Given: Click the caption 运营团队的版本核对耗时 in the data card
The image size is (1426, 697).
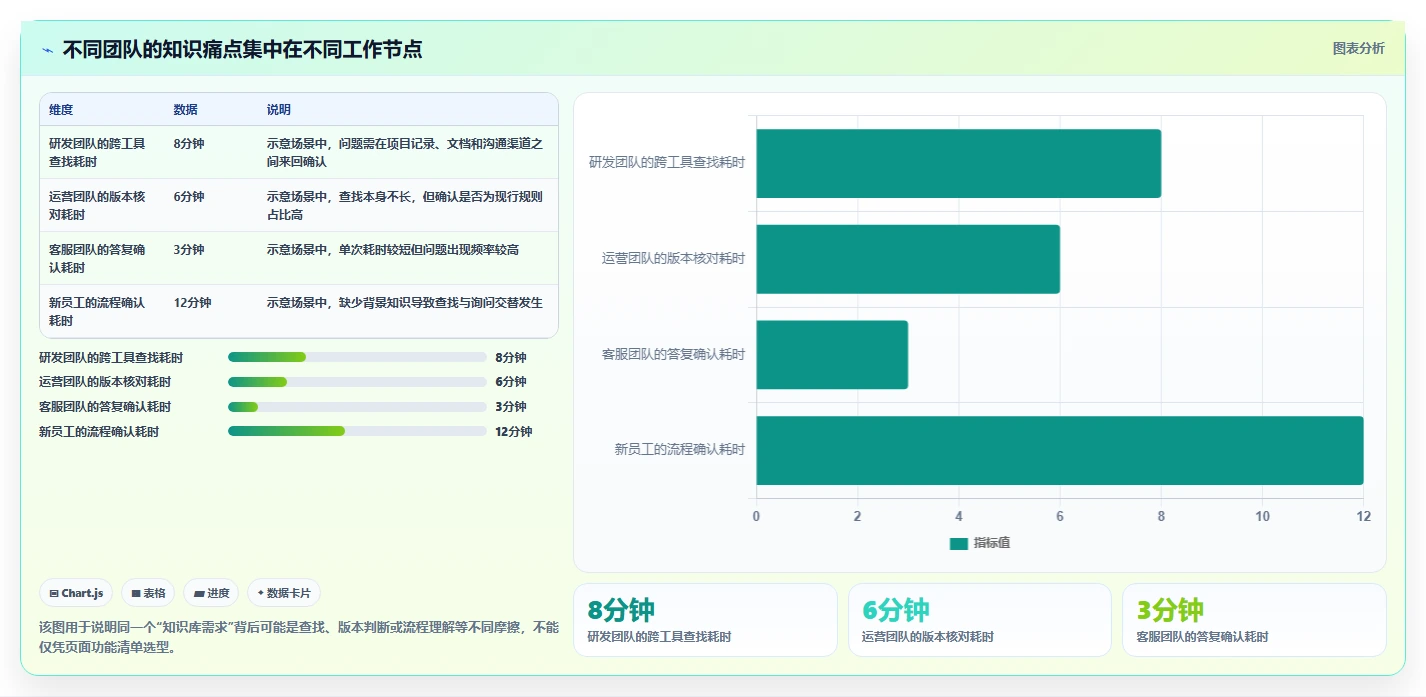Looking at the screenshot, I should pyautogui.click(x=928, y=637).
